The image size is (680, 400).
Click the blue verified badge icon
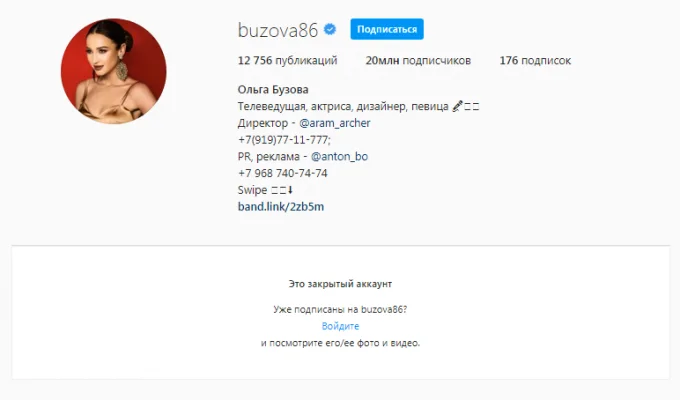tap(330, 30)
